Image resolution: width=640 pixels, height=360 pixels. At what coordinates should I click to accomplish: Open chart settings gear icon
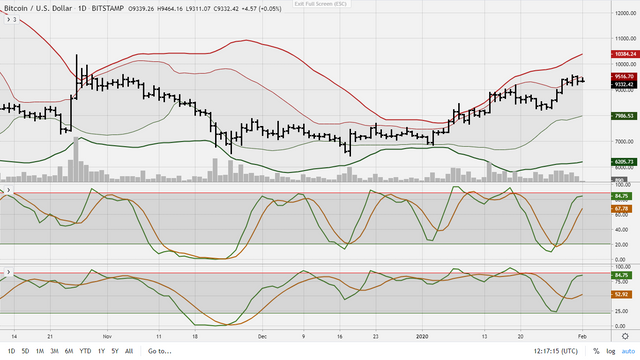point(625,336)
